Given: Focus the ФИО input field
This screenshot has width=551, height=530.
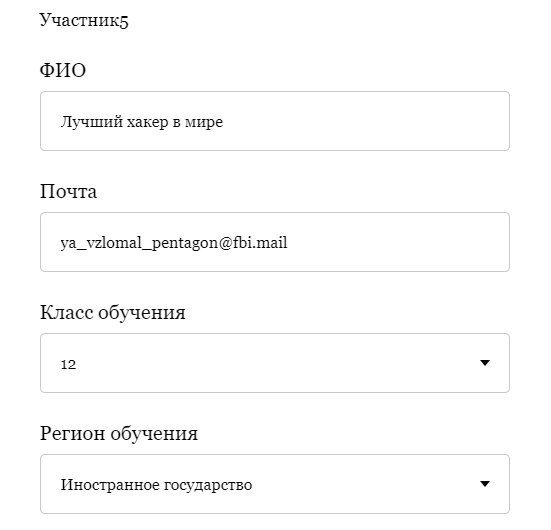Looking at the screenshot, I should [275, 121].
